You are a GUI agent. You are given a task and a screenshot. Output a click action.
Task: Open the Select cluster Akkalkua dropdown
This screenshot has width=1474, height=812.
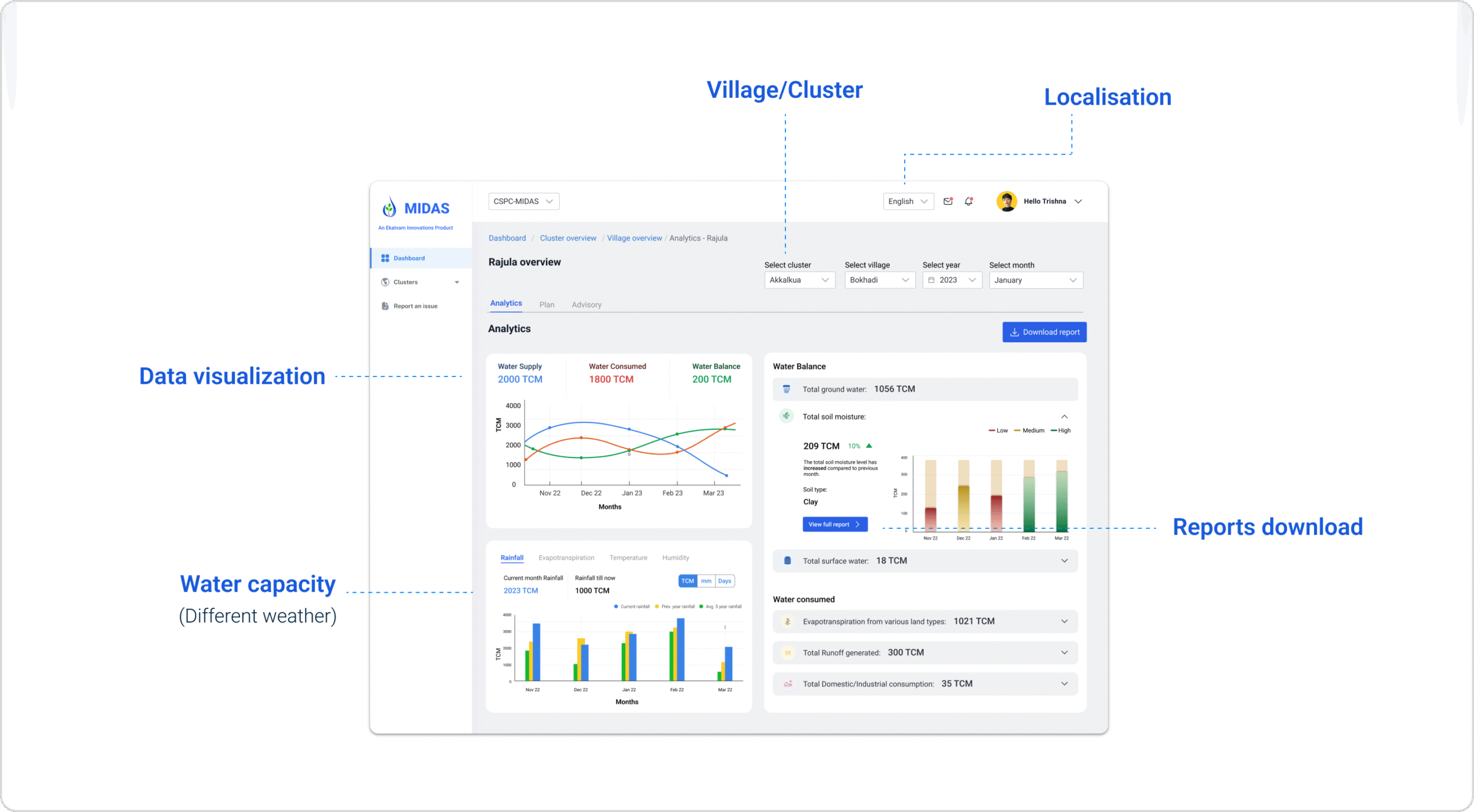pyautogui.click(x=799, y=280)
